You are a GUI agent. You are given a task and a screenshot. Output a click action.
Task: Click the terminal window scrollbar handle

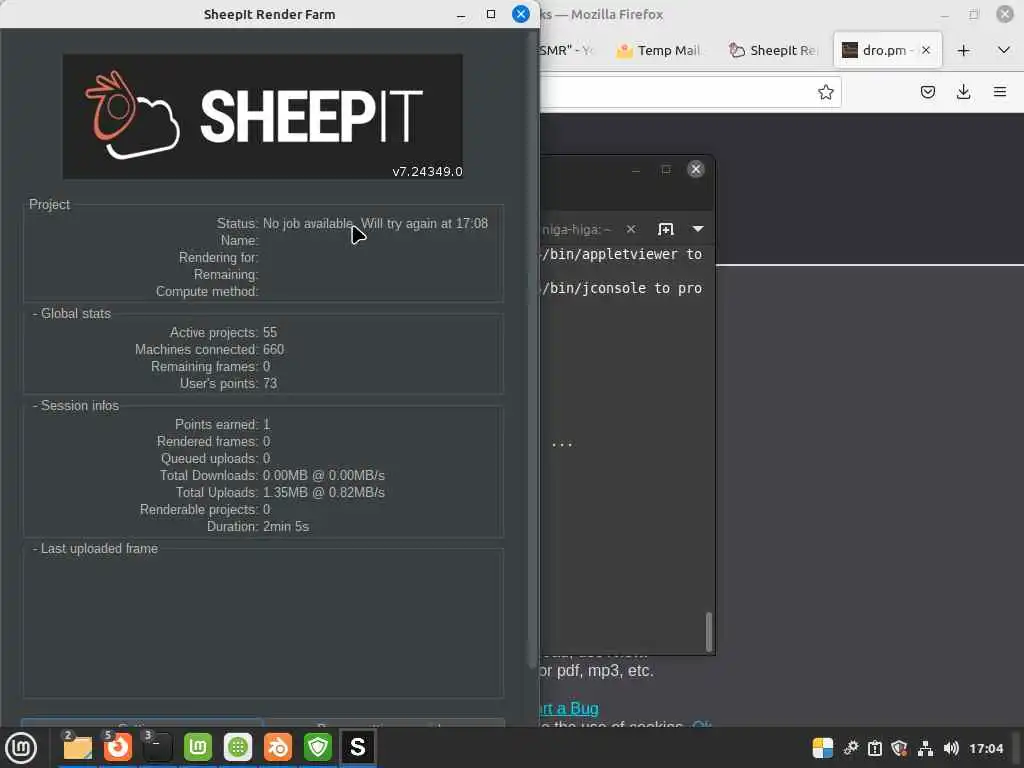click(x=709, y=631)
